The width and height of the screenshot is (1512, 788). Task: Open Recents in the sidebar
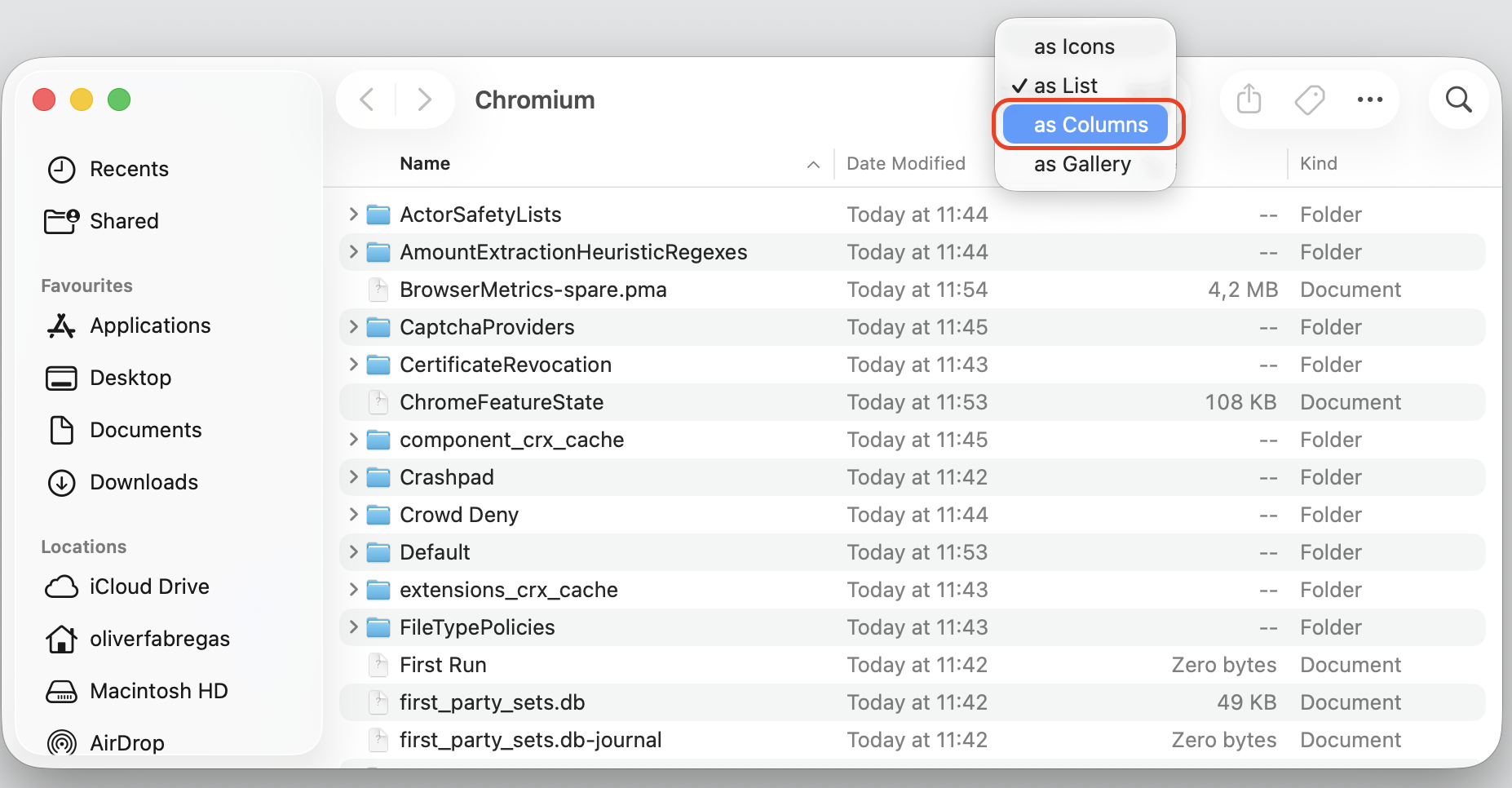(x=108, y=169)
